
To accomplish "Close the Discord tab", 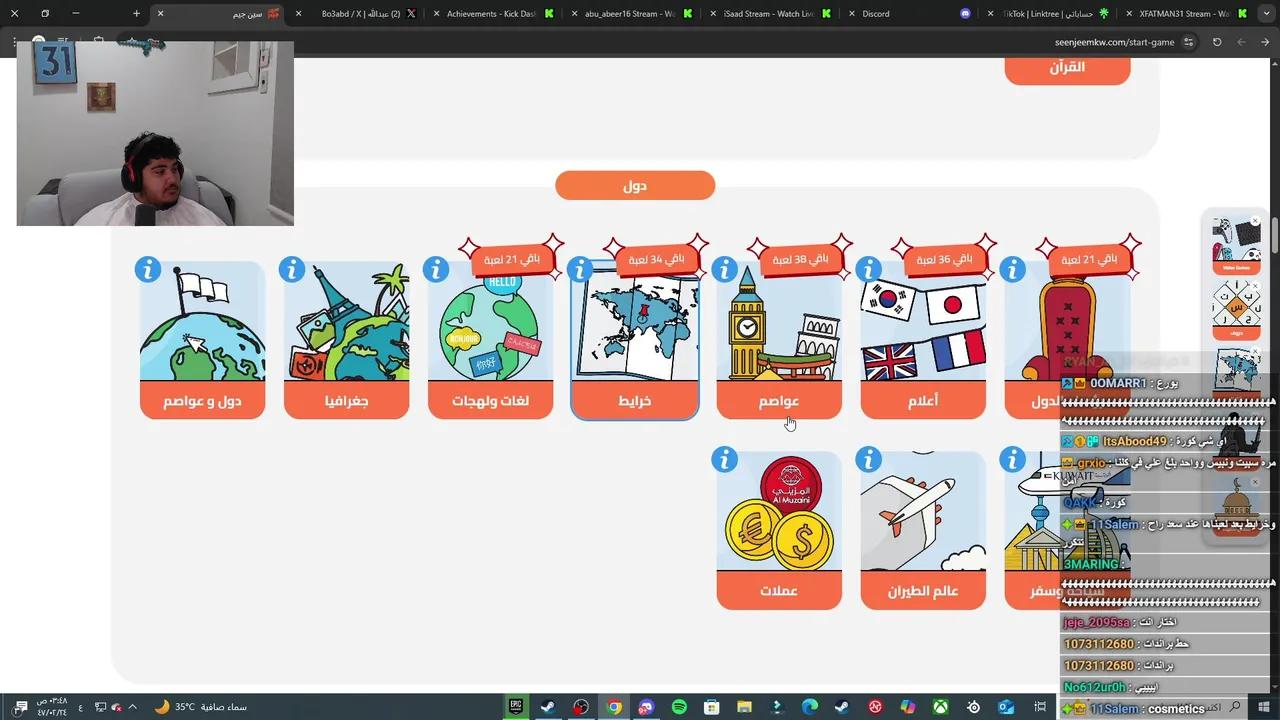I will (x=851, y=14).
